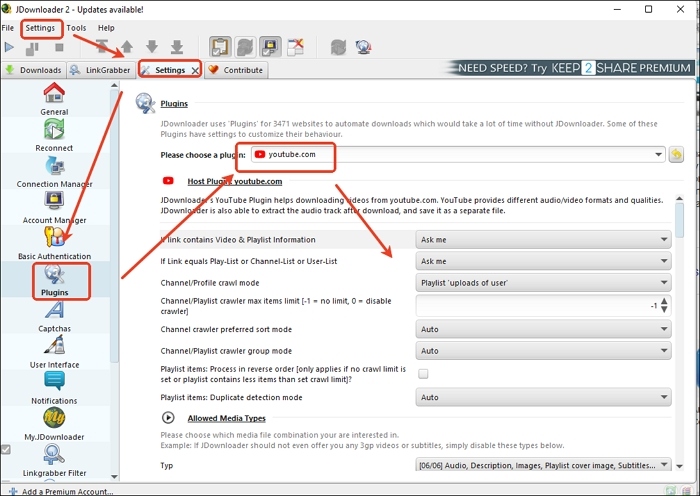Open Captchas settings section
Screen dimensions: 700x496
click(54, 317)
